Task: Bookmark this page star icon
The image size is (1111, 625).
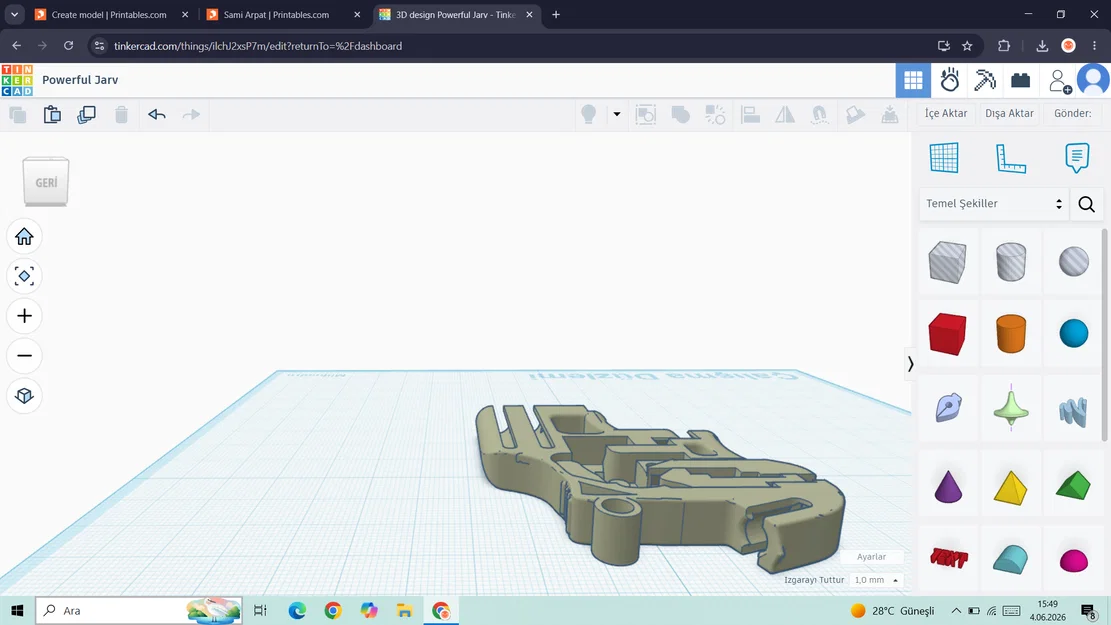Action: click(x=967, y=46)
